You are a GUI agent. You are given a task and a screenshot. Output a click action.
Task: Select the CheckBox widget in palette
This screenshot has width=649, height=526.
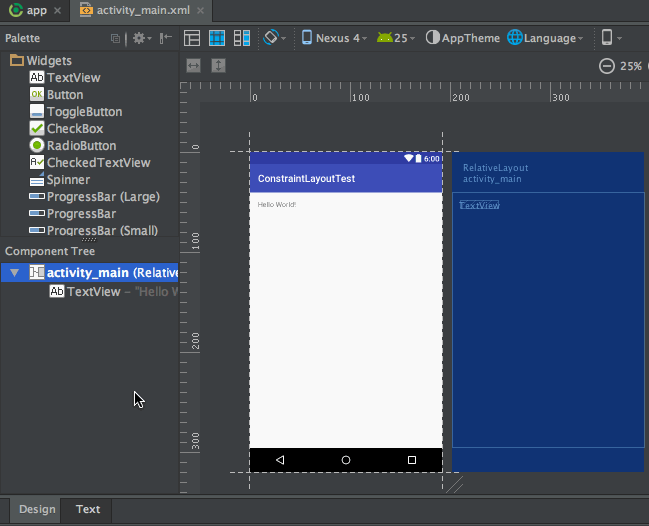(x=74, y=129)
